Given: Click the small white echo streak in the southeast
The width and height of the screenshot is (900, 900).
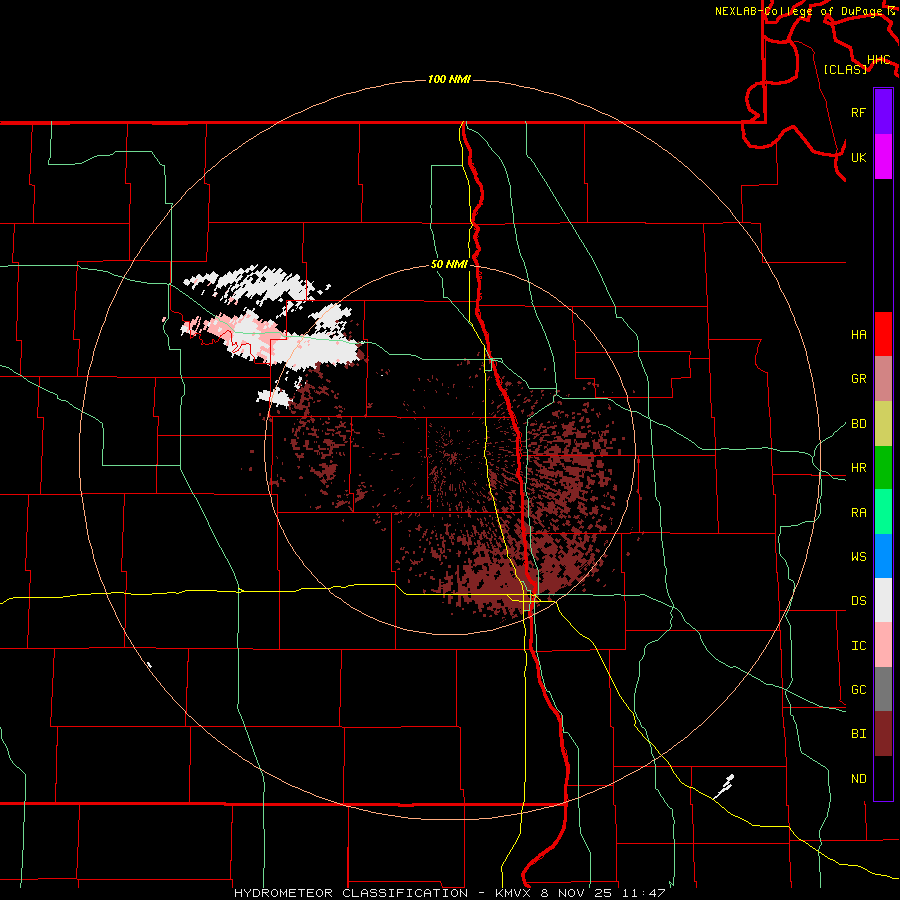Looking at the screenshot, I should click(x=724, y=787).
